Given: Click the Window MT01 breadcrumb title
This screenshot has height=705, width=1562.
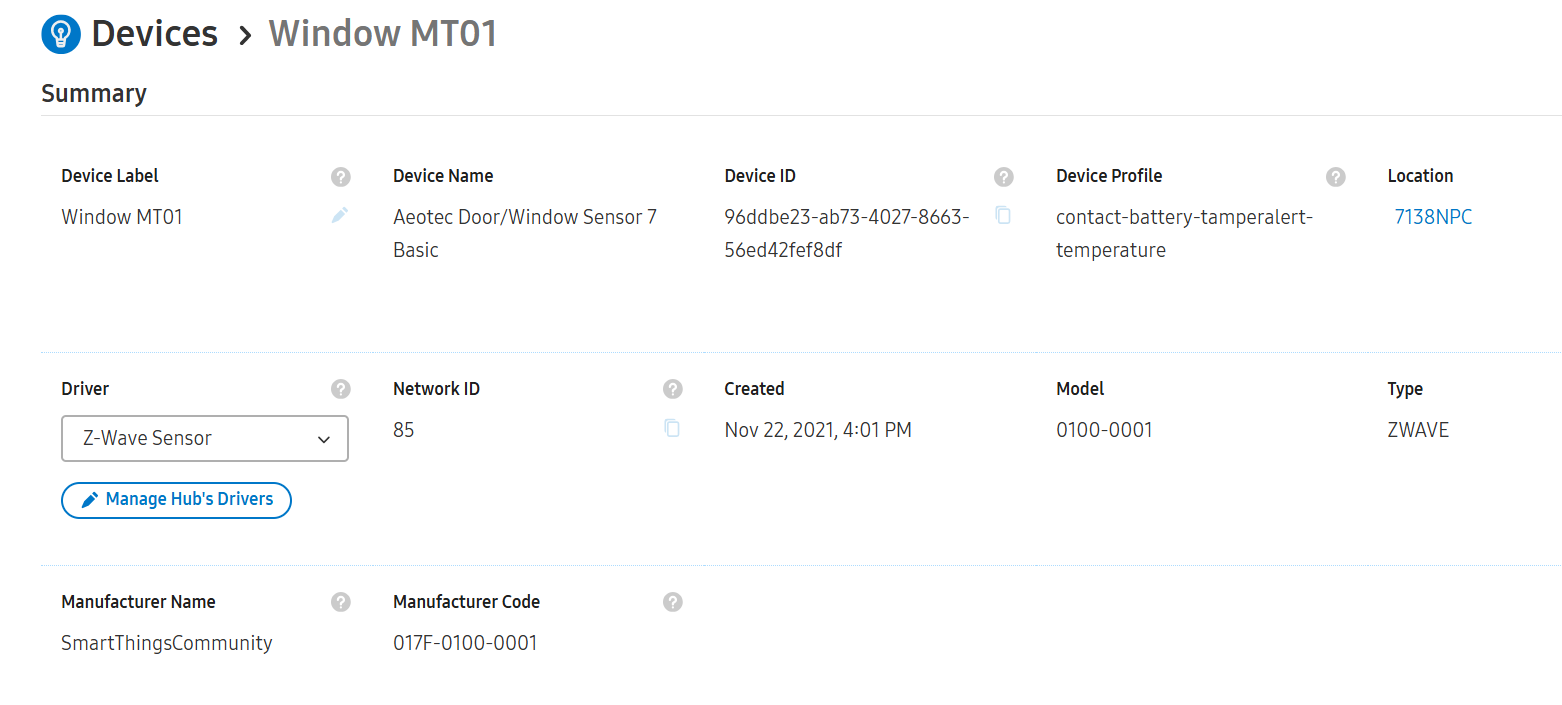Looking at the screenshot, I should point(383,35).
